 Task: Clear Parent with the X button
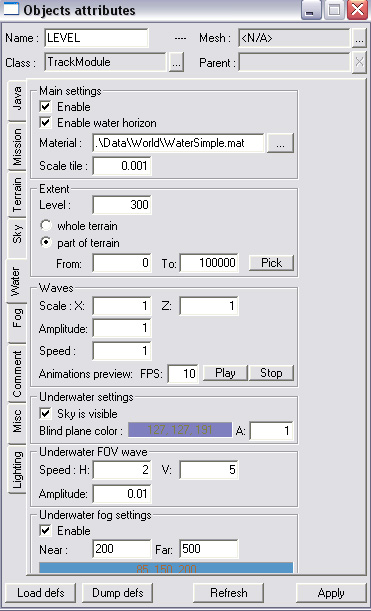(x=359, y=63)
